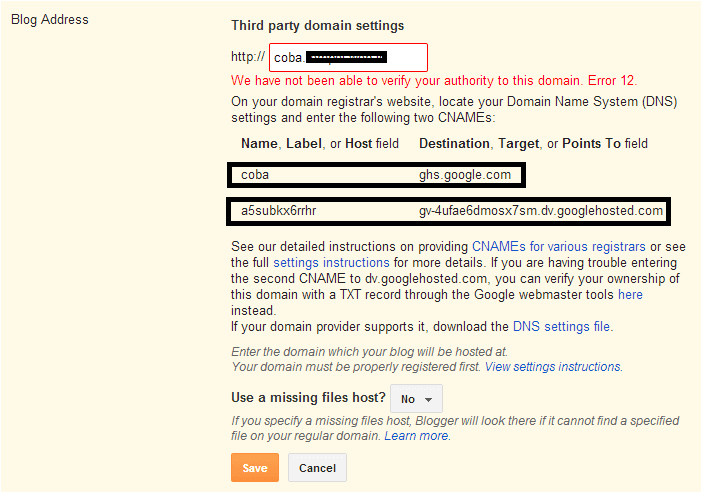Open the 'View settings instructions' link
The width and height of the screenshot is (724, 498).
(x=553, y=367)
